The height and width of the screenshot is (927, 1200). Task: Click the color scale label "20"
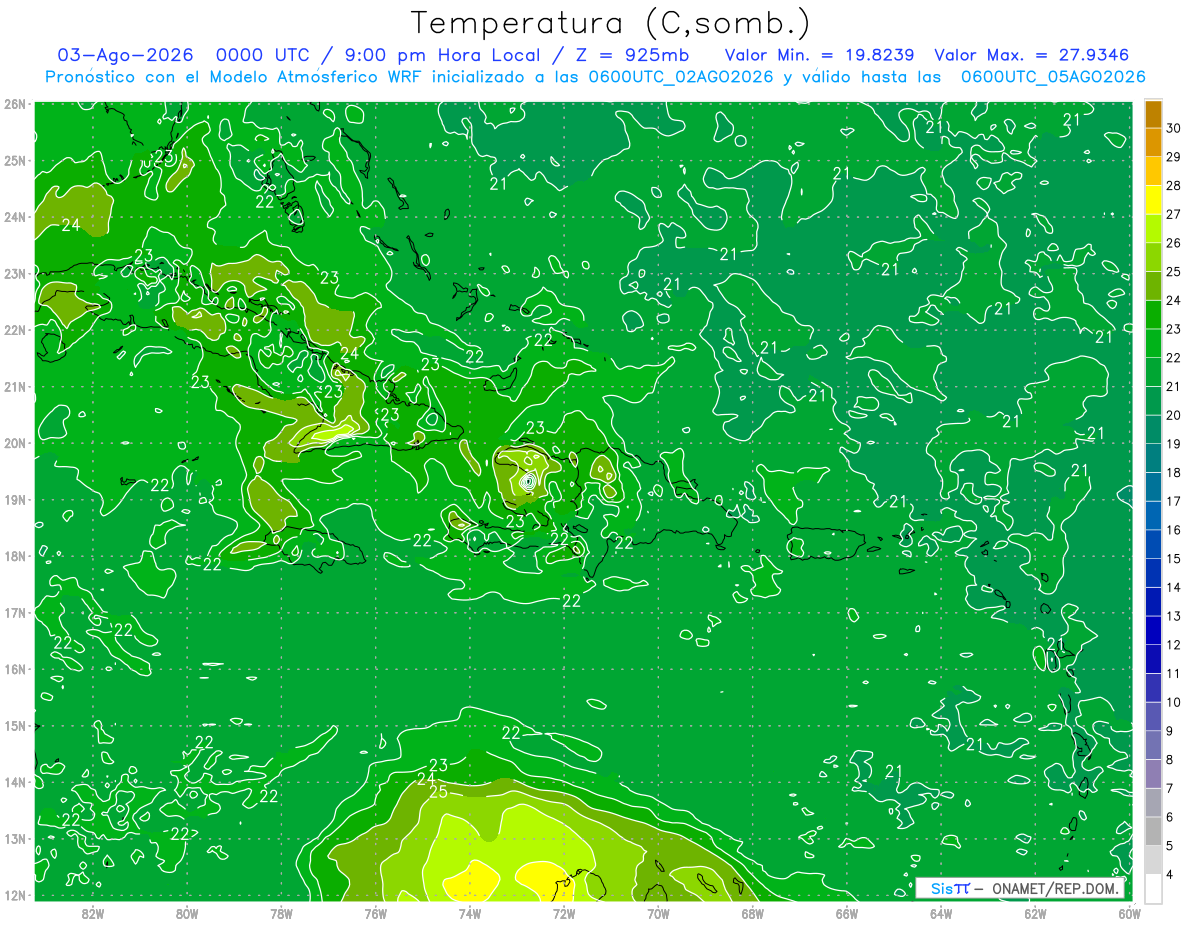pos(1174,415)
